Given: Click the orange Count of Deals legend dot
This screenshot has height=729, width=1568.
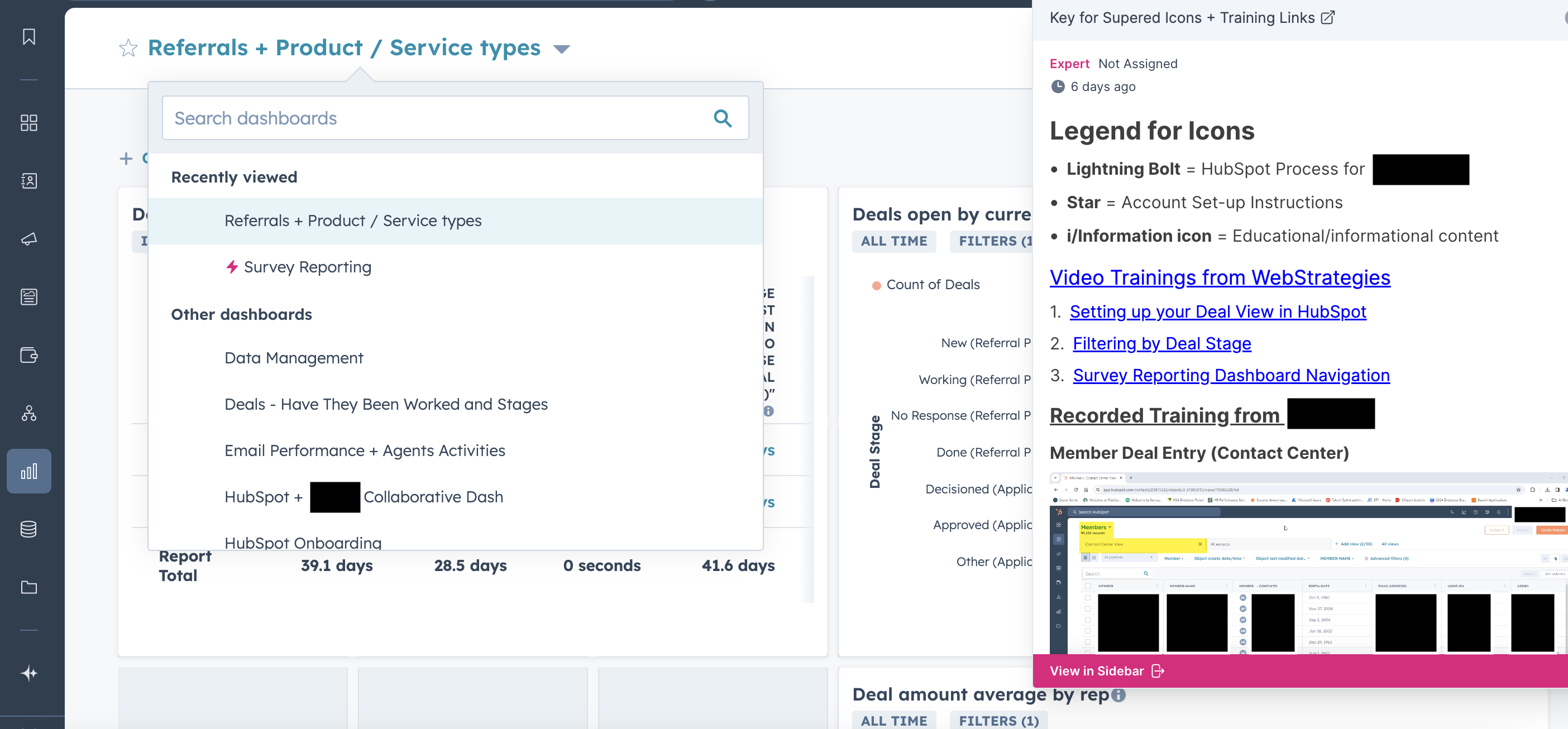Looking at the screenshot, I should (877, 285).
